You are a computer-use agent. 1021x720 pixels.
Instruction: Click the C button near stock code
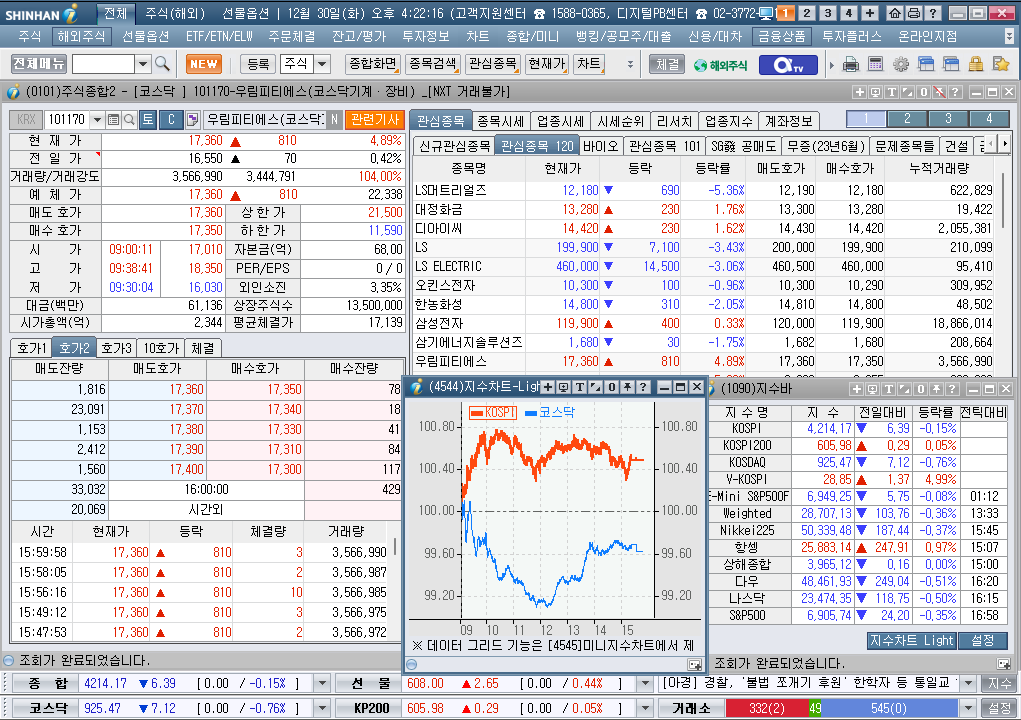pyautogui.click(x=171, y=119)
